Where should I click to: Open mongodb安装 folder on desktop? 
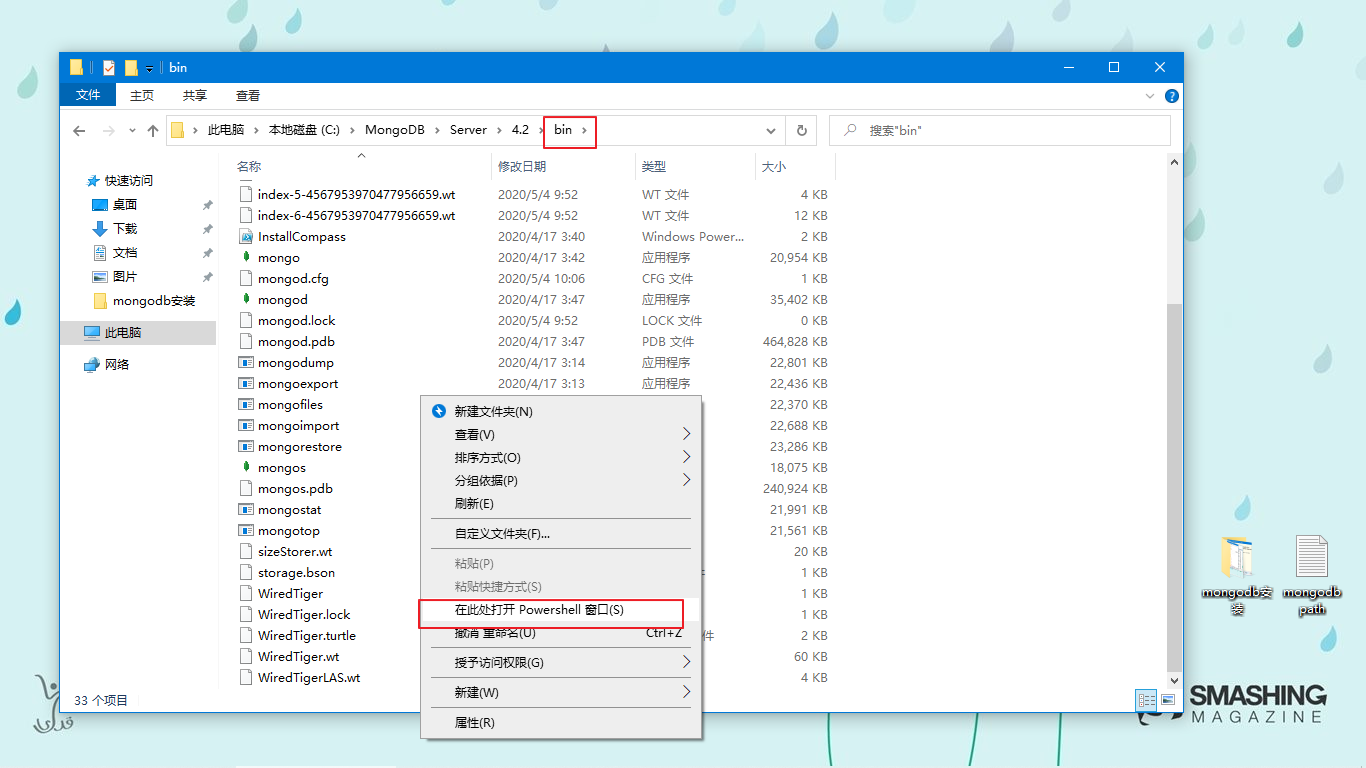click(1237, 575)
